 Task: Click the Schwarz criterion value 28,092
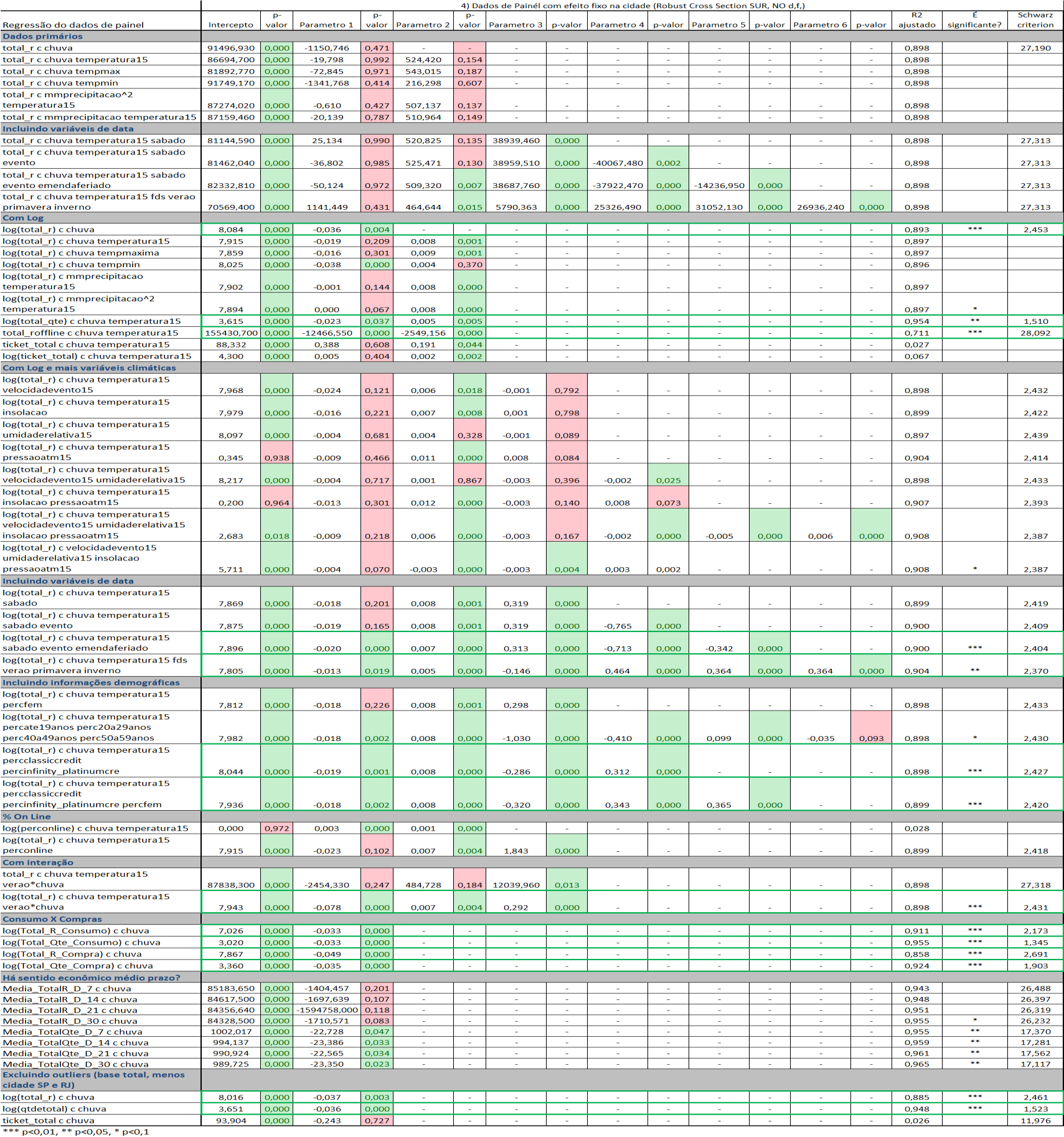1035,333
